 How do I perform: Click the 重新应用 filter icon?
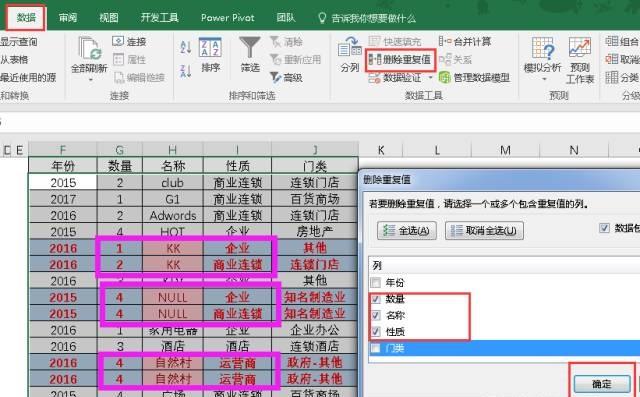pos(276,60)
